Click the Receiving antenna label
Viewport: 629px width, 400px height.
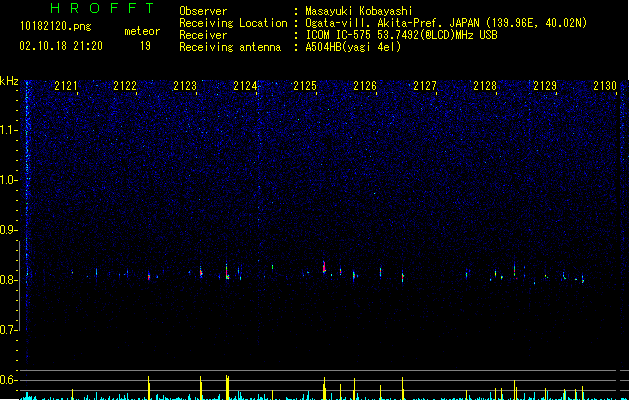click(x=230, y=47)
